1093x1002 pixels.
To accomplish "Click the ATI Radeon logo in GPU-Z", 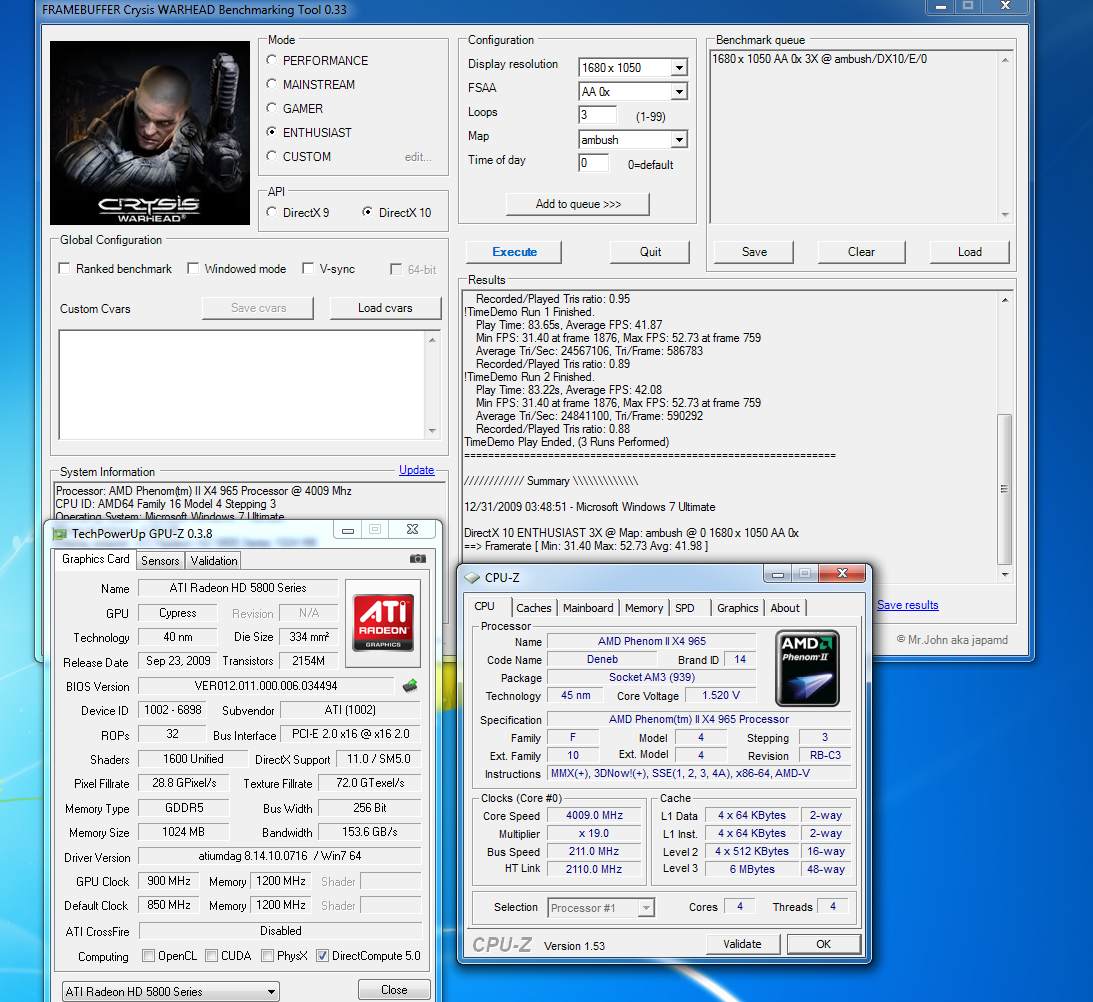I will pos(383,622).
